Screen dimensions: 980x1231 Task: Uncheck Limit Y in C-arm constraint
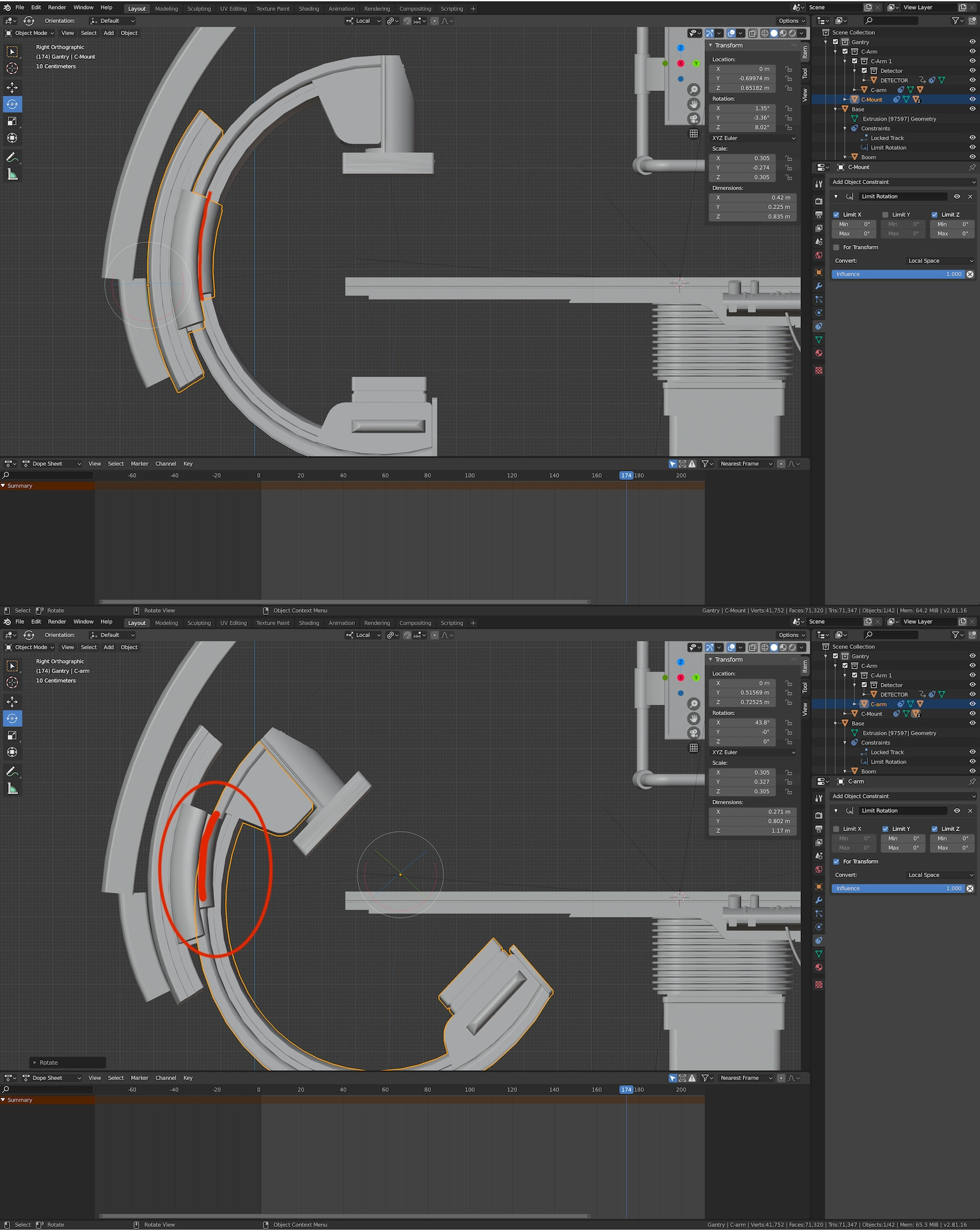pyautogui.click(x=885, y=829)
